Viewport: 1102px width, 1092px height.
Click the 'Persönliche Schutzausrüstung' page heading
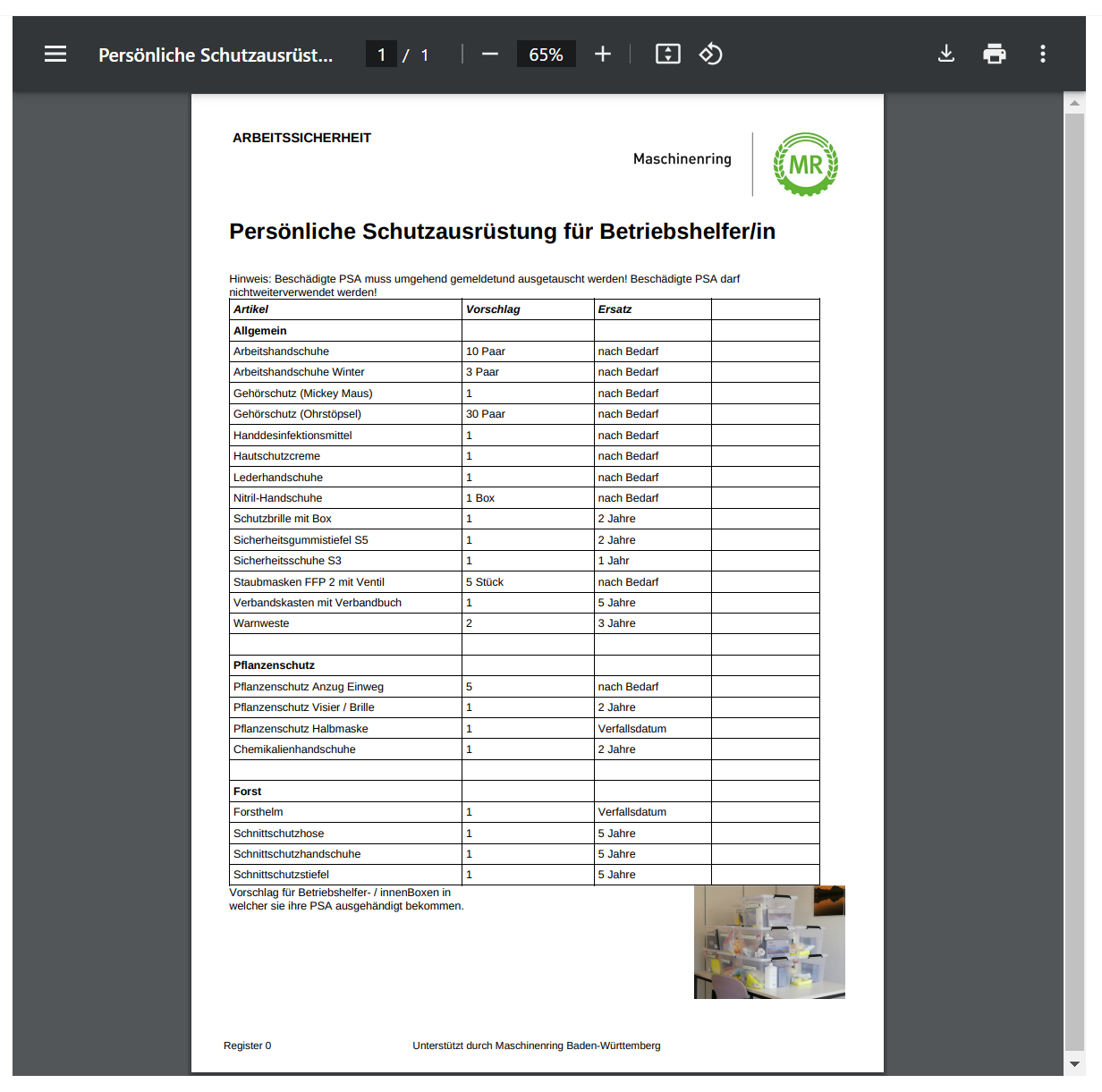pyautogui.click(x=502, y=232)
